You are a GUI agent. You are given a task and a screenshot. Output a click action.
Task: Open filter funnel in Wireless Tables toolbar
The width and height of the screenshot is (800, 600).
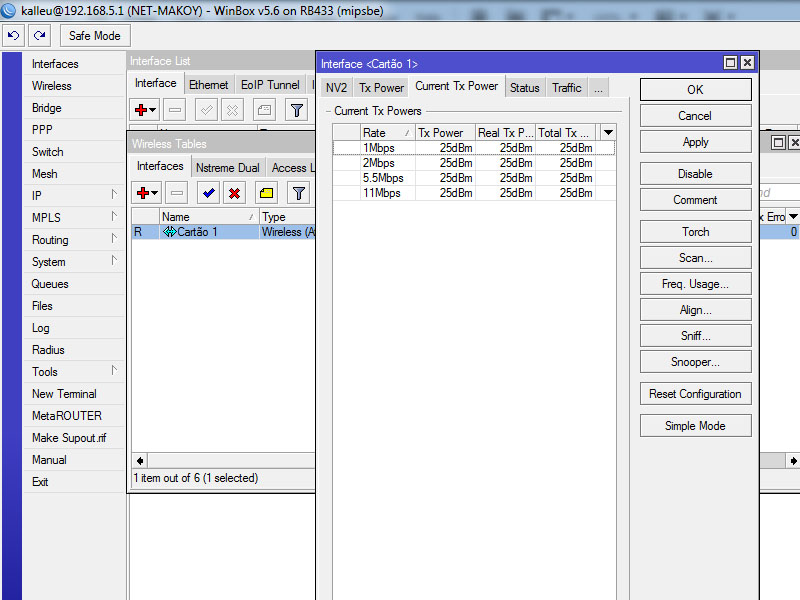pos(297,193)
